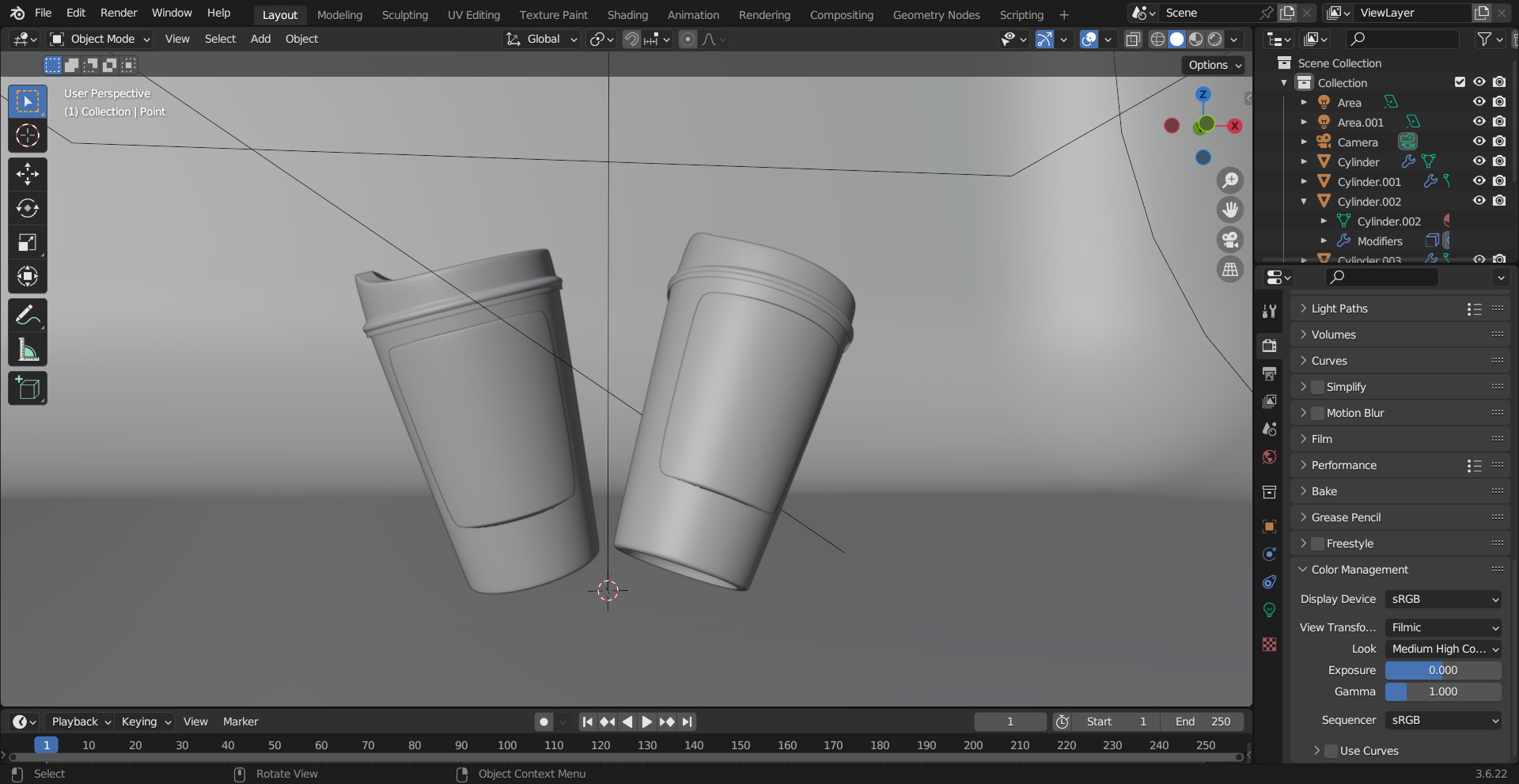Open Global transform orientation dropdown

[x=542, y=39]
